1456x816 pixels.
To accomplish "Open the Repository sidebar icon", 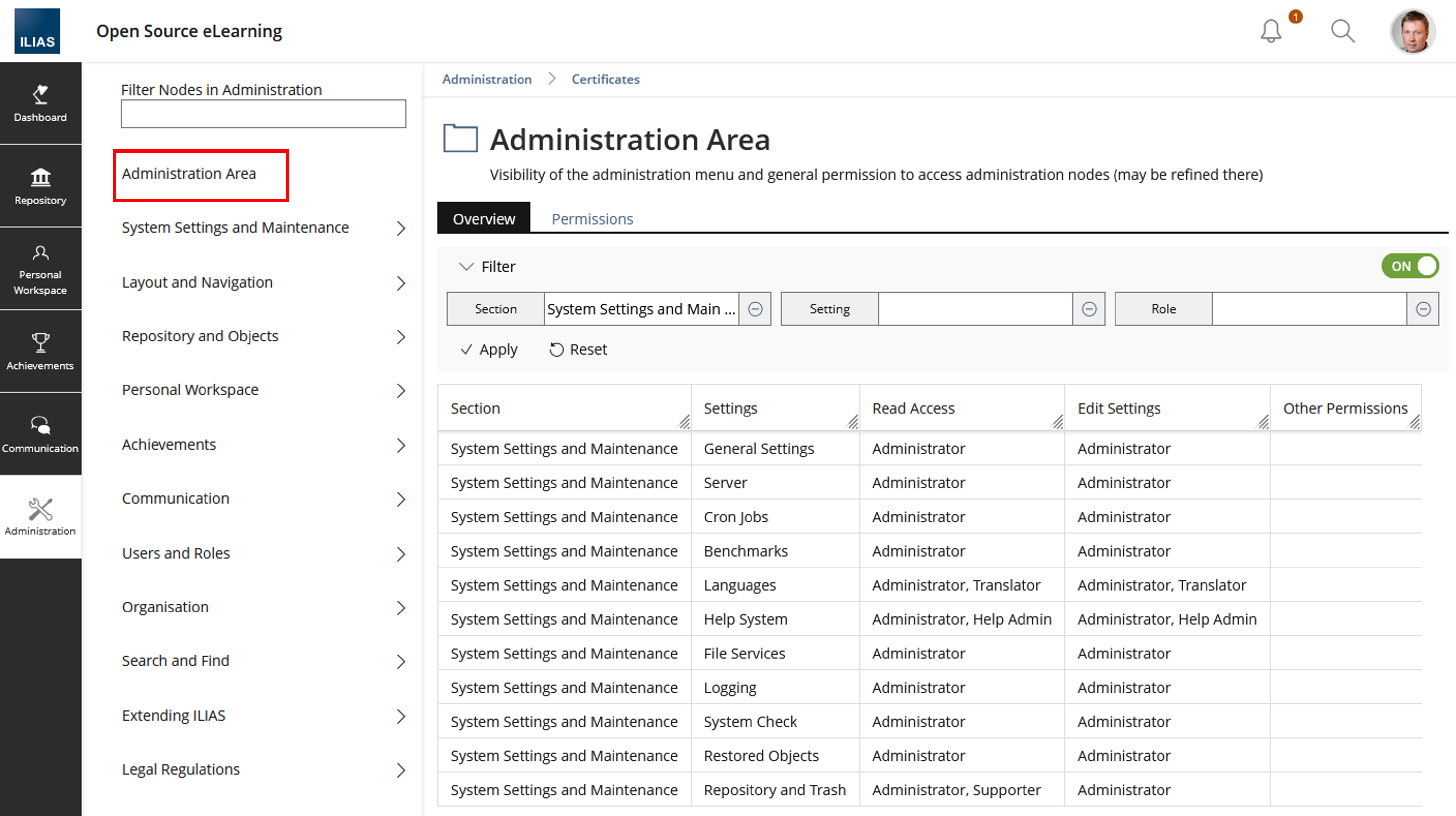I will coord(40,186).
